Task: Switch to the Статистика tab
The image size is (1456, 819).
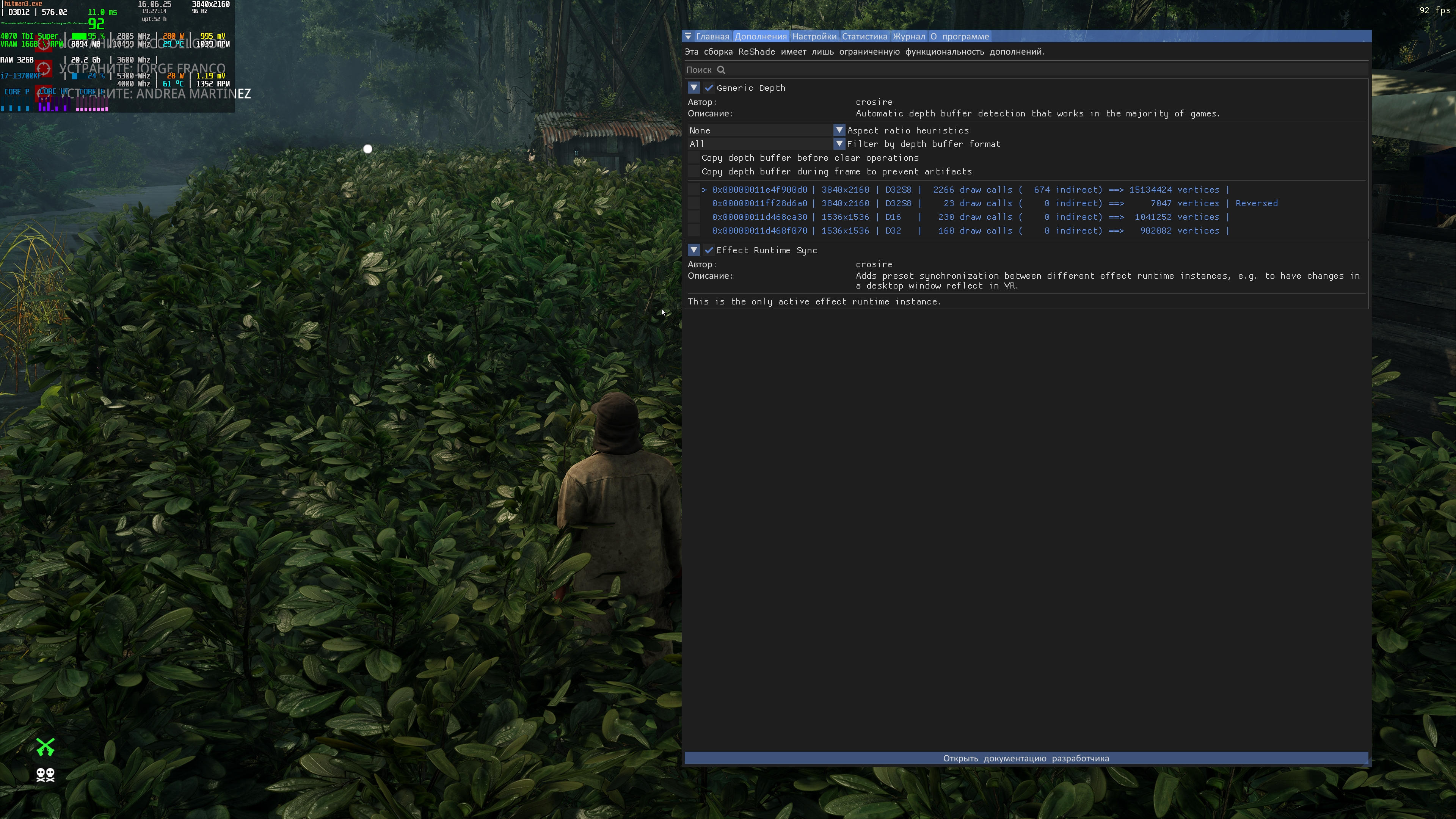Action: tap(864, 36)
